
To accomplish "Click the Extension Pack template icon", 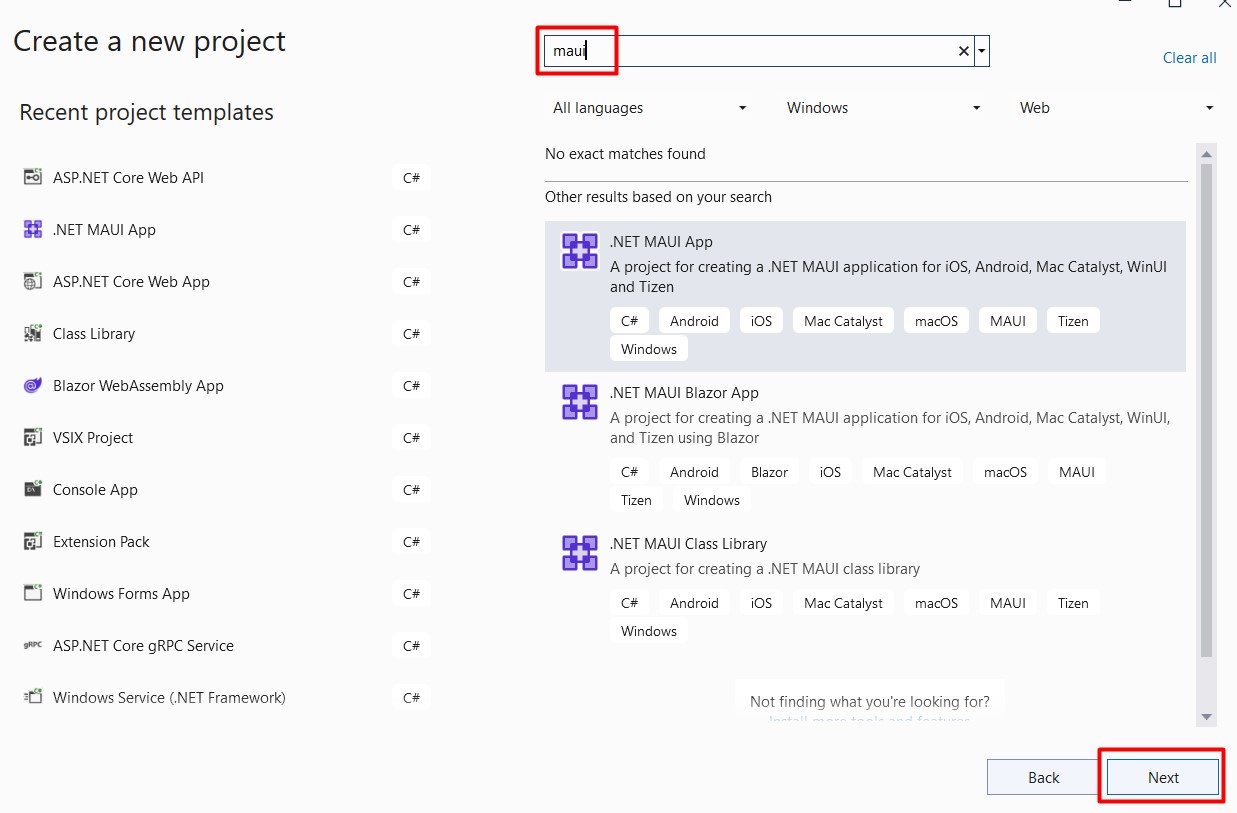I will click(32, 541).
